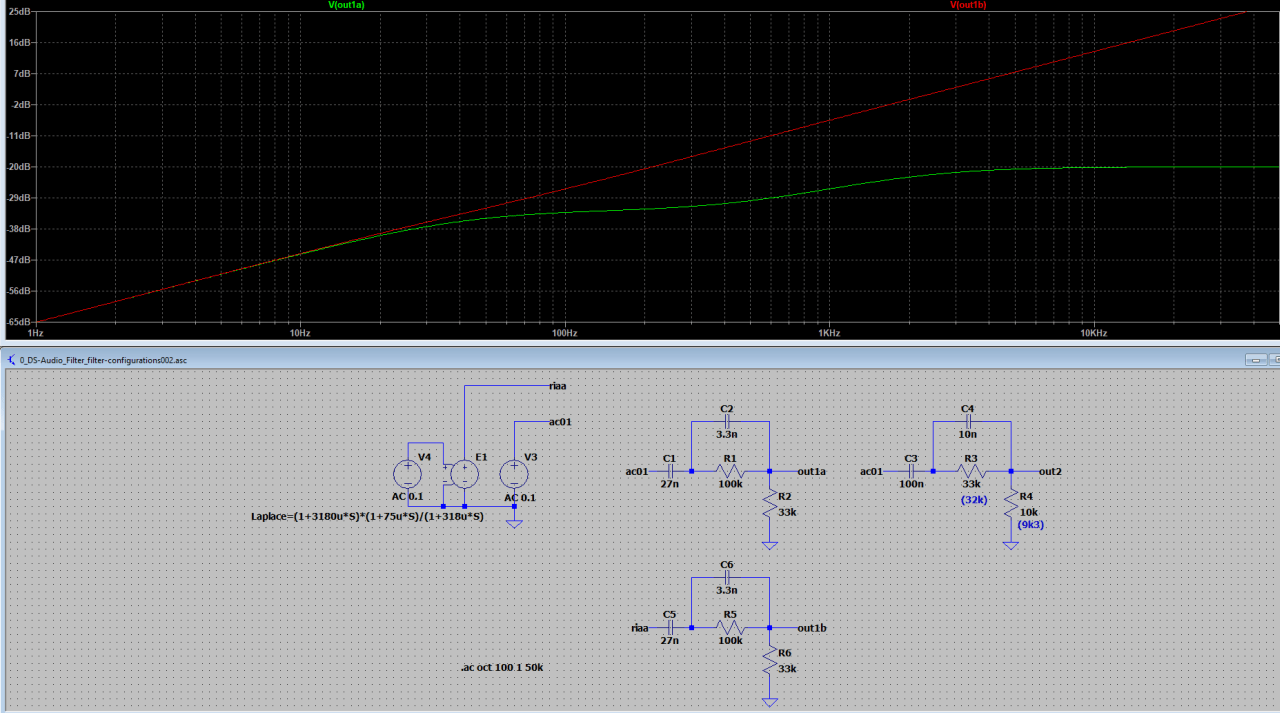Click the LTspice schematic window icon
The image size is (1280, 713).
pos(11,359)
